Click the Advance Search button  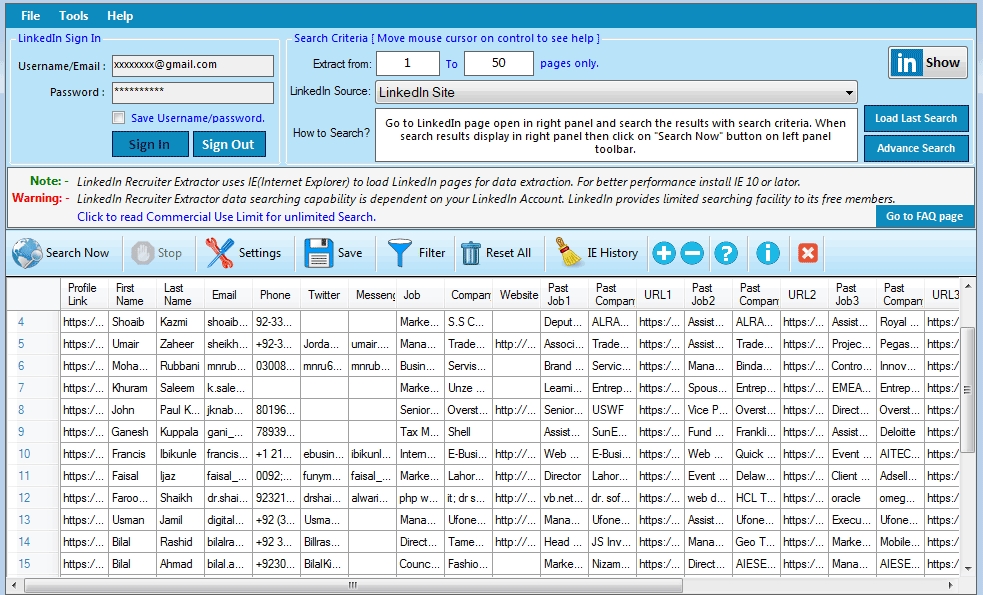[x=916, y=148]
